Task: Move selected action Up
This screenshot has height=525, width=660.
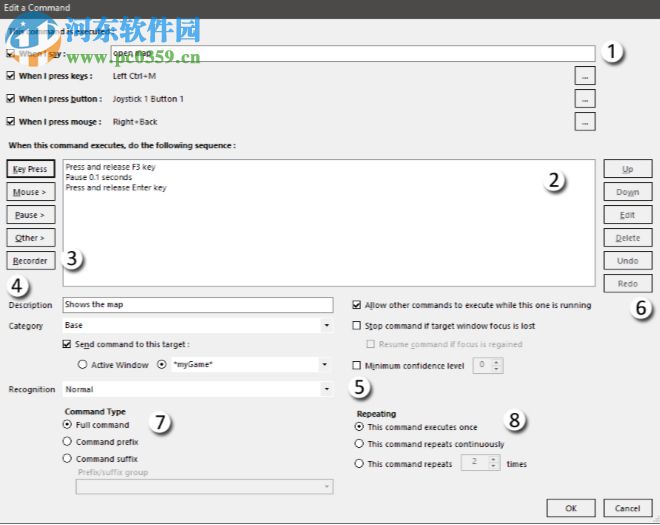Action: click(628, 169)
